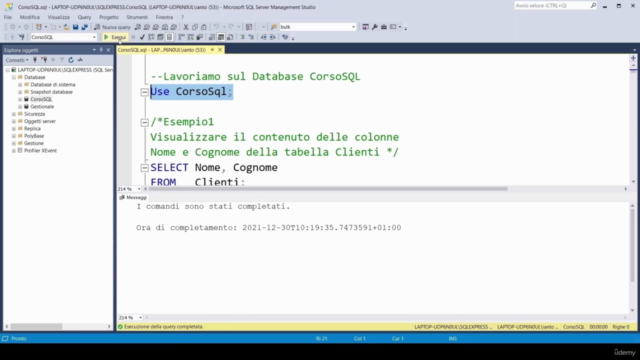Close the CorsoSQL.sql tab
640x360 pixels.
click(220, 50)
